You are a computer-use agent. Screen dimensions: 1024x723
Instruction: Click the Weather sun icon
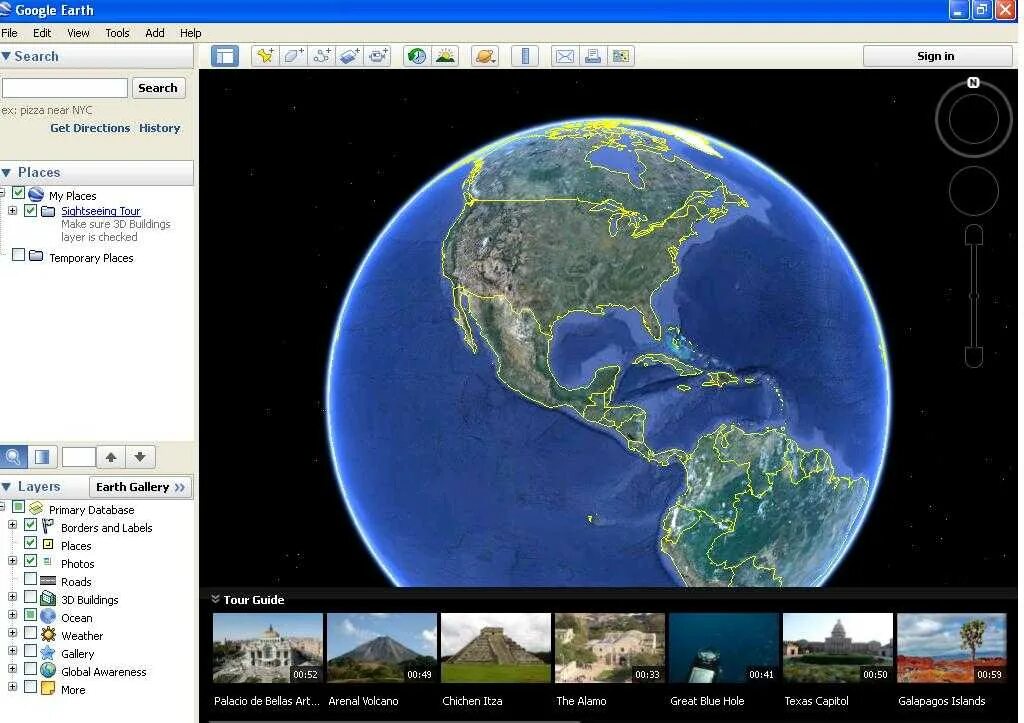tap(48, 634)
